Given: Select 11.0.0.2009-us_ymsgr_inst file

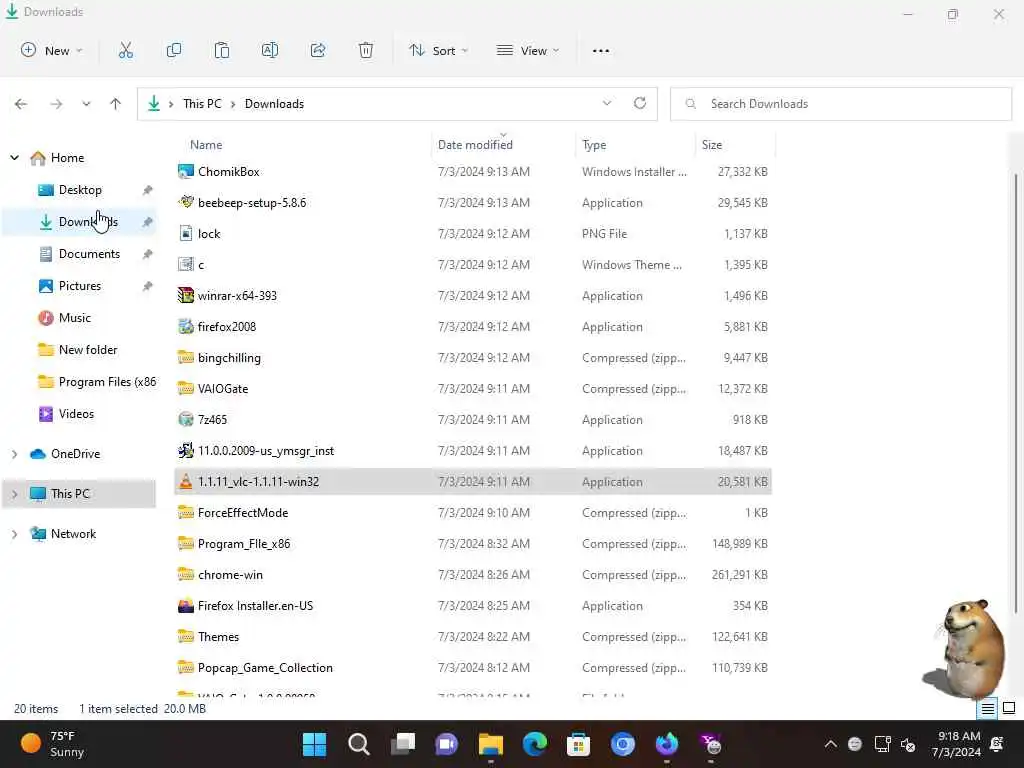Looking at the screenshot, I should 473,451.
